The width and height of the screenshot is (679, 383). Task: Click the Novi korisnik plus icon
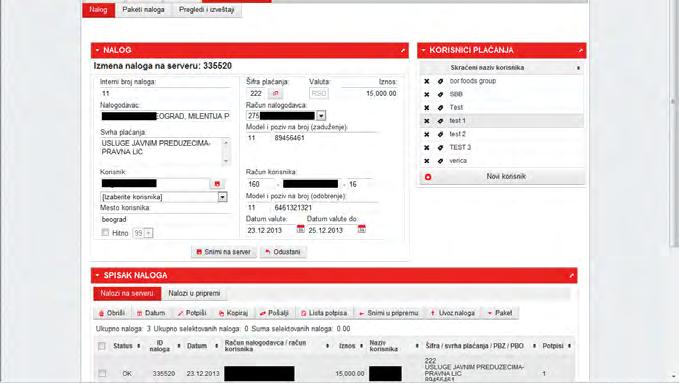coord(428,177)
